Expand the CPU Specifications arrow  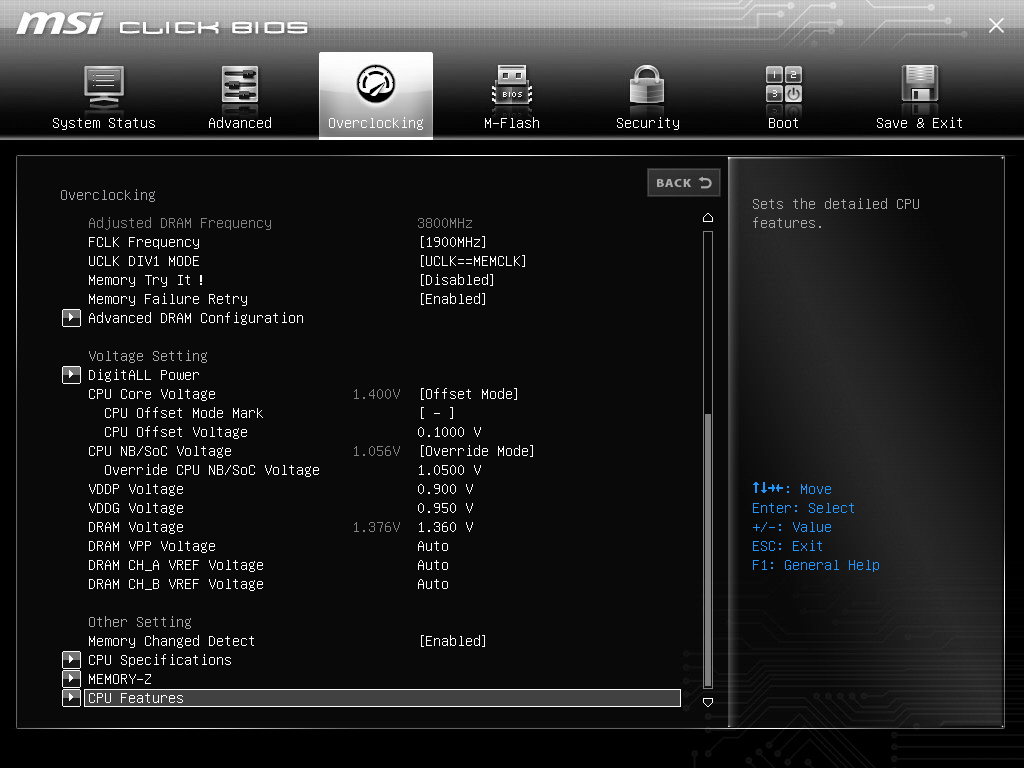click(x=71, y=660)
